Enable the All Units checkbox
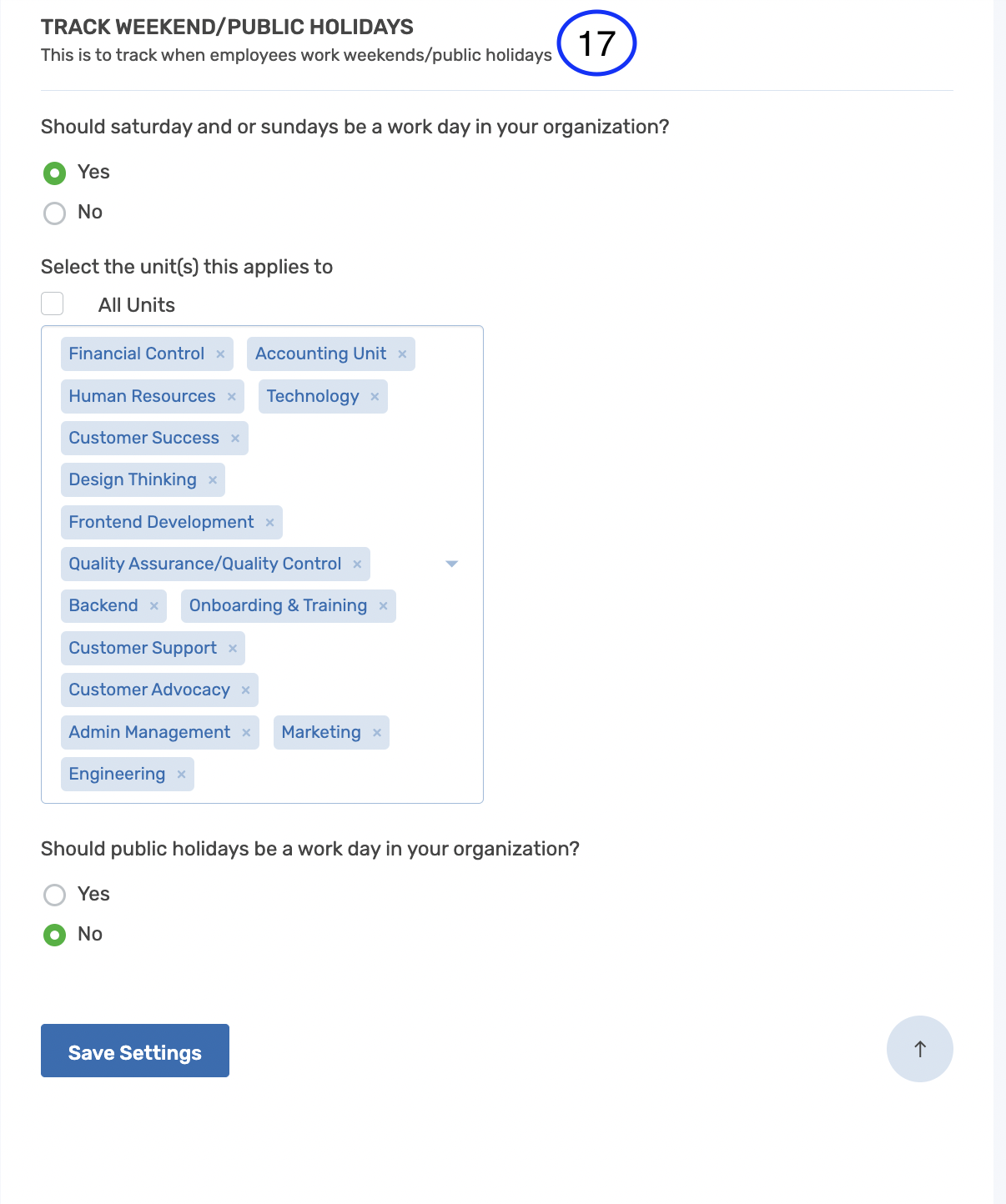This screenshot has height=1204, width=1006. [x=53, y=304]
